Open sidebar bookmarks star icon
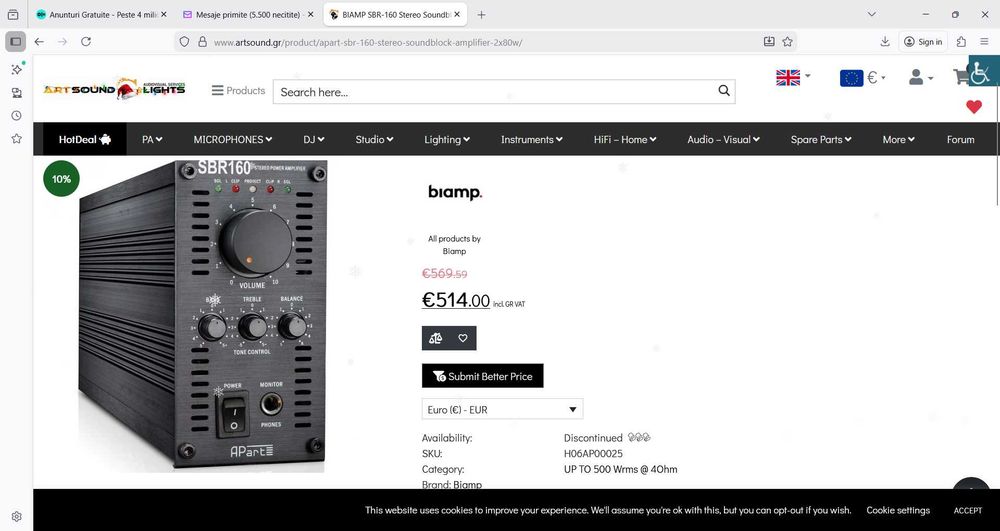 click(17, 138)
